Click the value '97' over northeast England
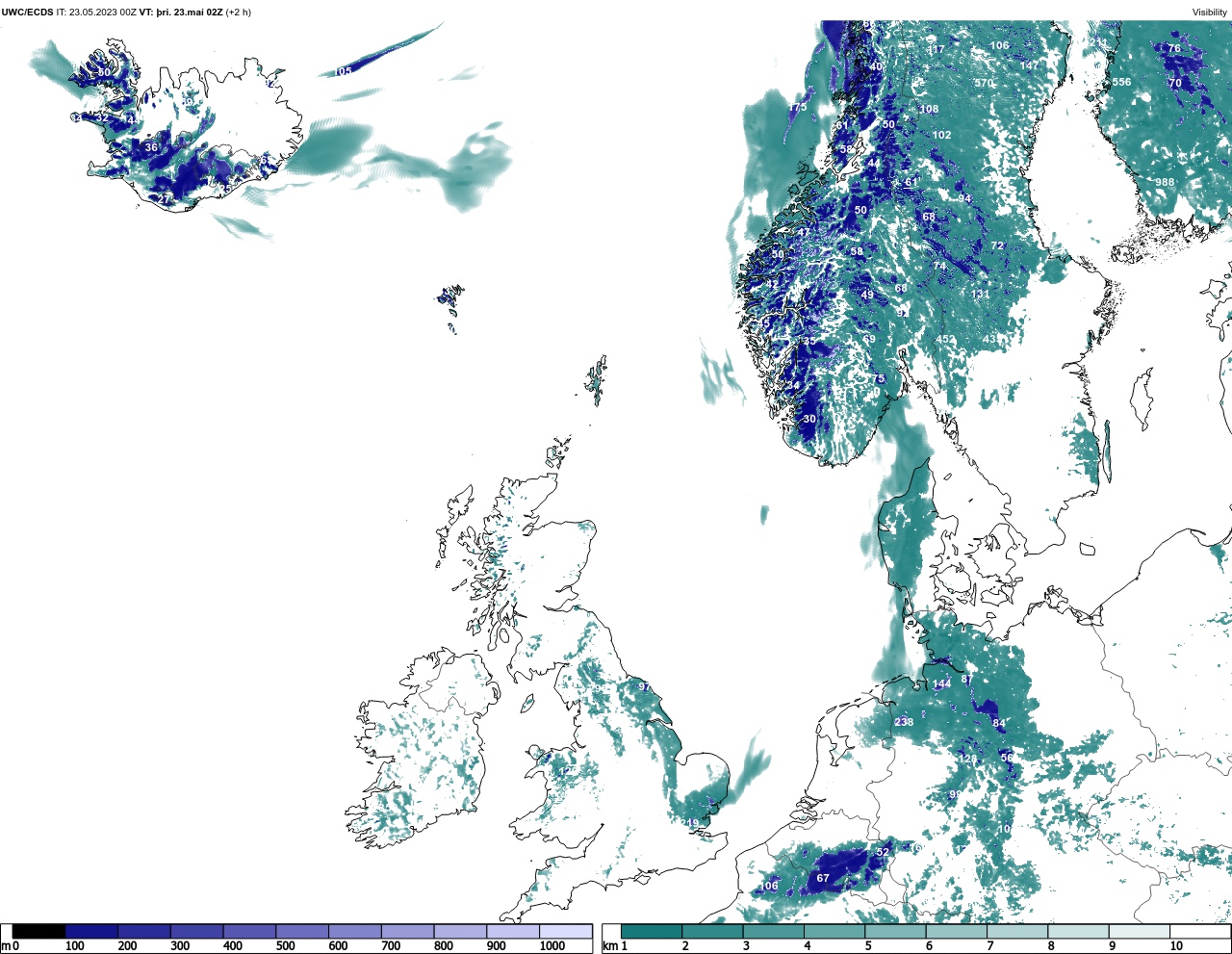The width and height of the screenshot is (1232, 954). (x=645, y=686)
